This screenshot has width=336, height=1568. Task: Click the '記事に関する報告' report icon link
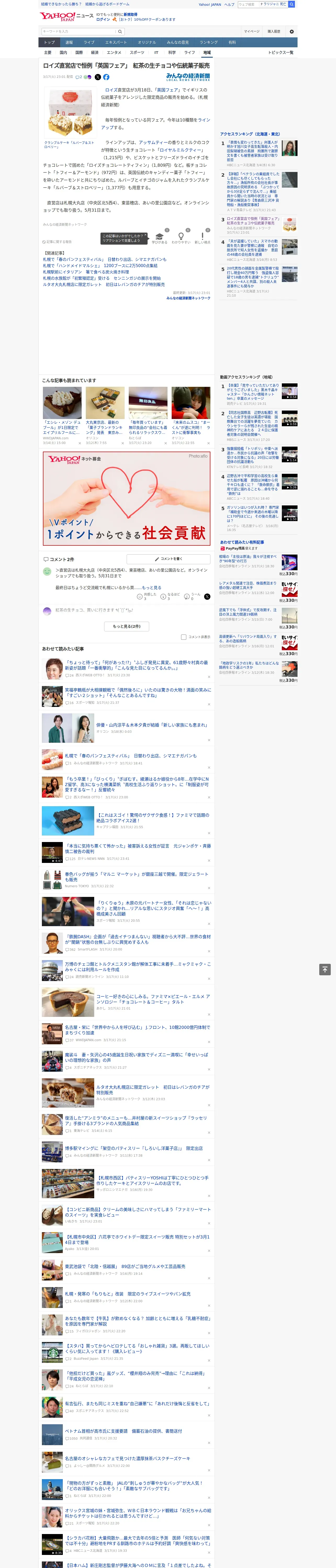[57, 242]
